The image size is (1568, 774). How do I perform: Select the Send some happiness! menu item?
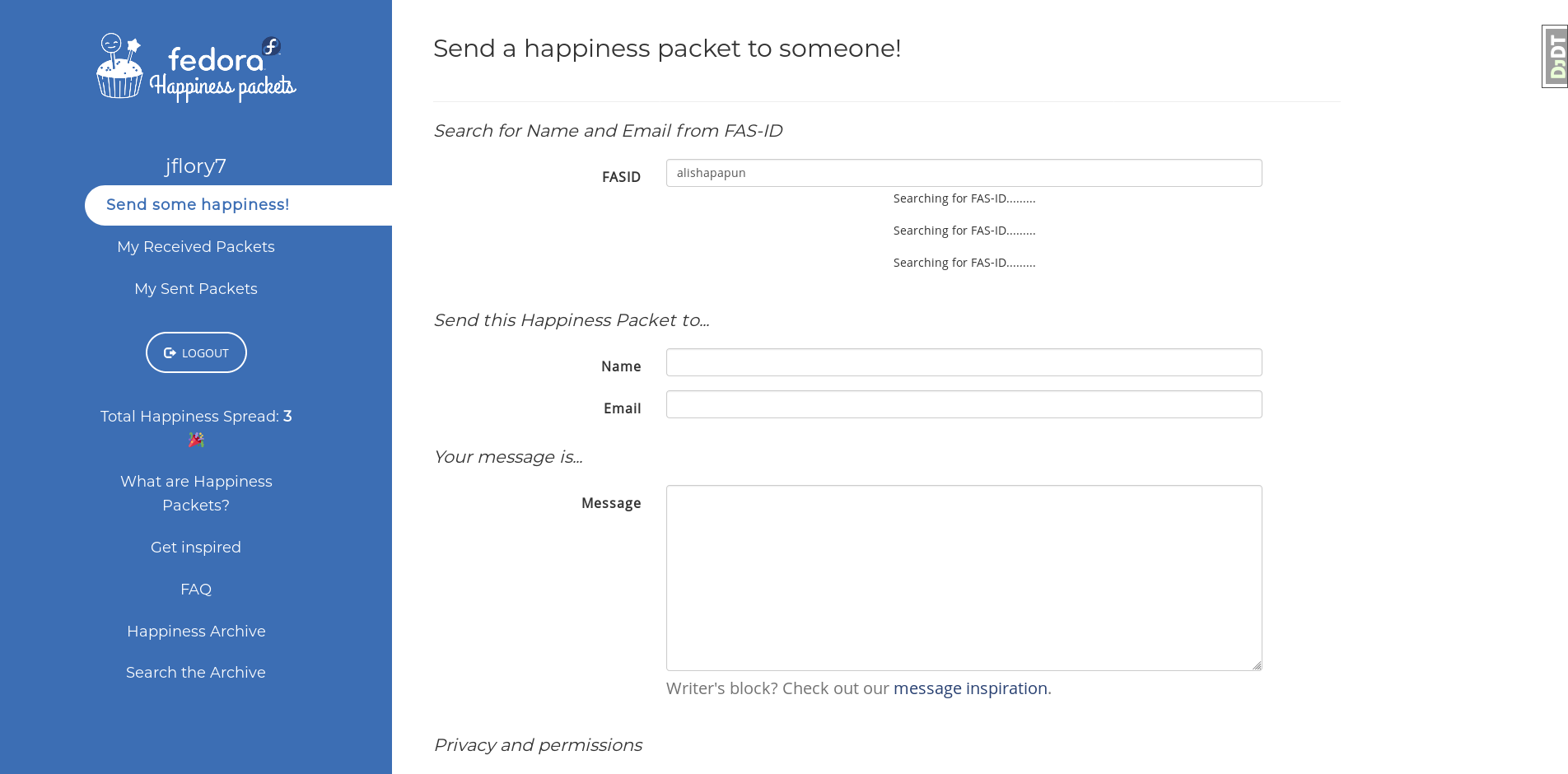(238, 205)
